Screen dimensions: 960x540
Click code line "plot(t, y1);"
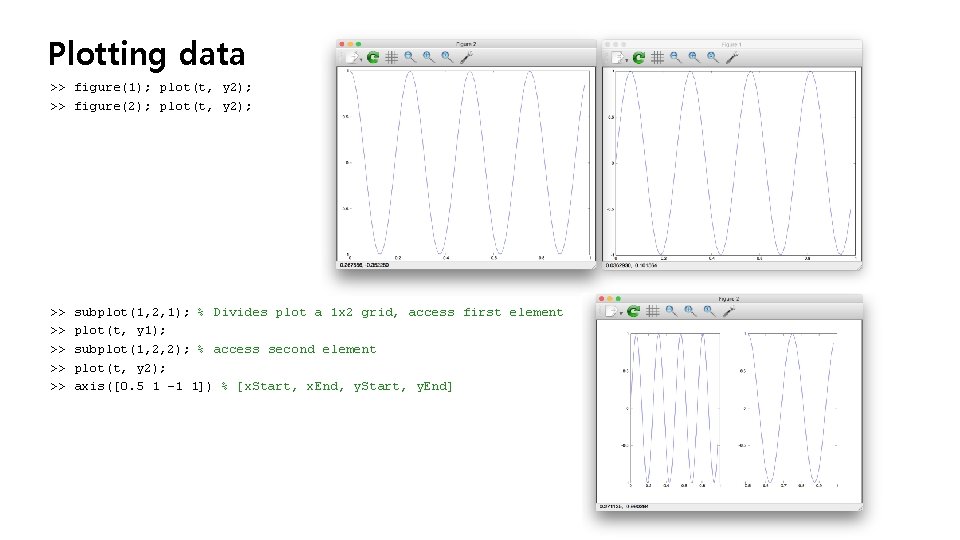[120, 331]
